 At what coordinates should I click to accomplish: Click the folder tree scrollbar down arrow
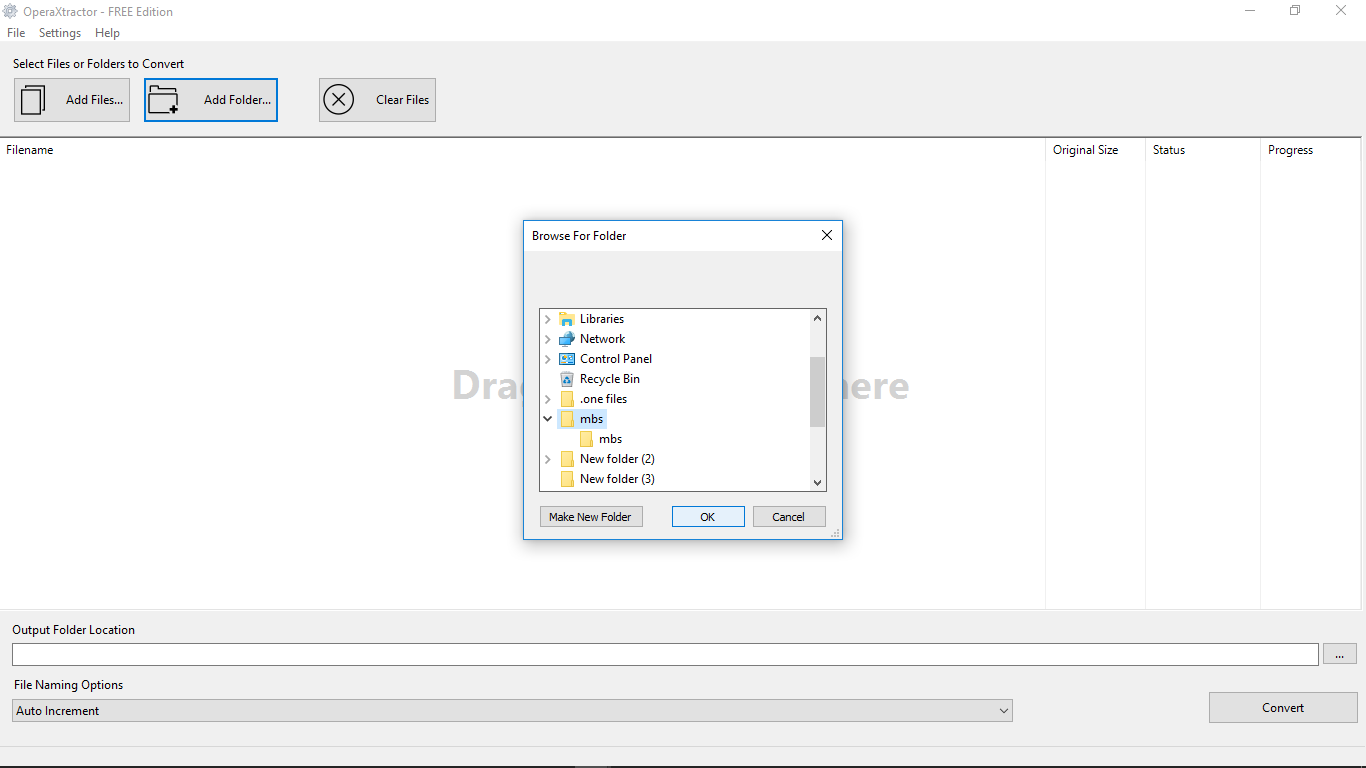point(818,482)
